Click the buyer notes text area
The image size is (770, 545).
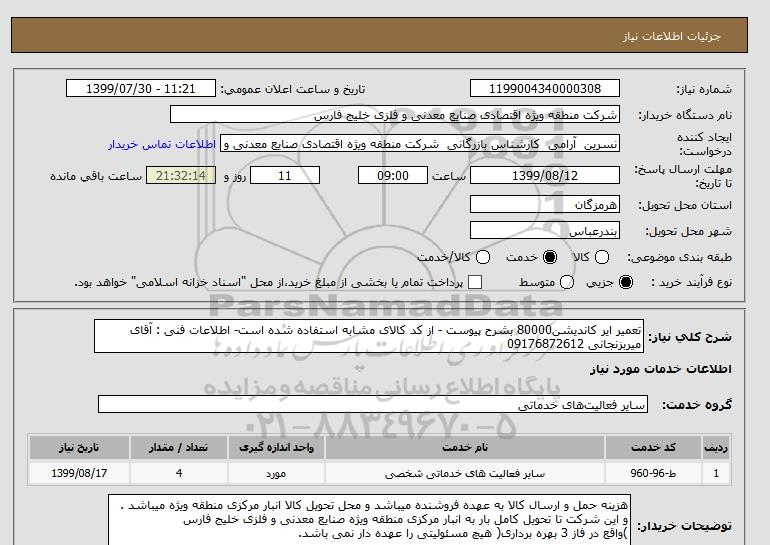click(x=369, y=520)
